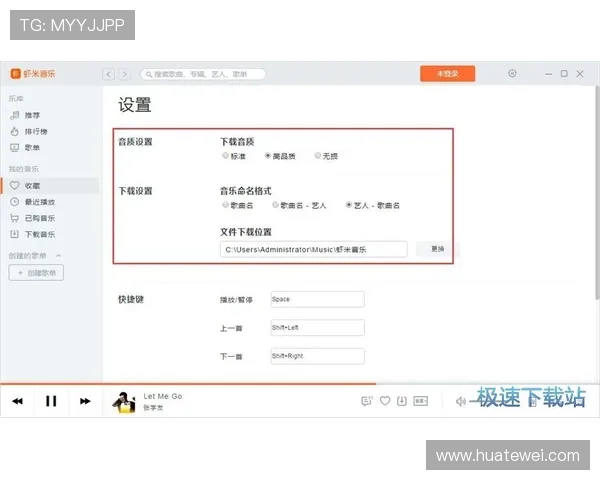Collapse the 创建的歌单 section chevron
Screen dimensions: 600x480
(59, 255)
